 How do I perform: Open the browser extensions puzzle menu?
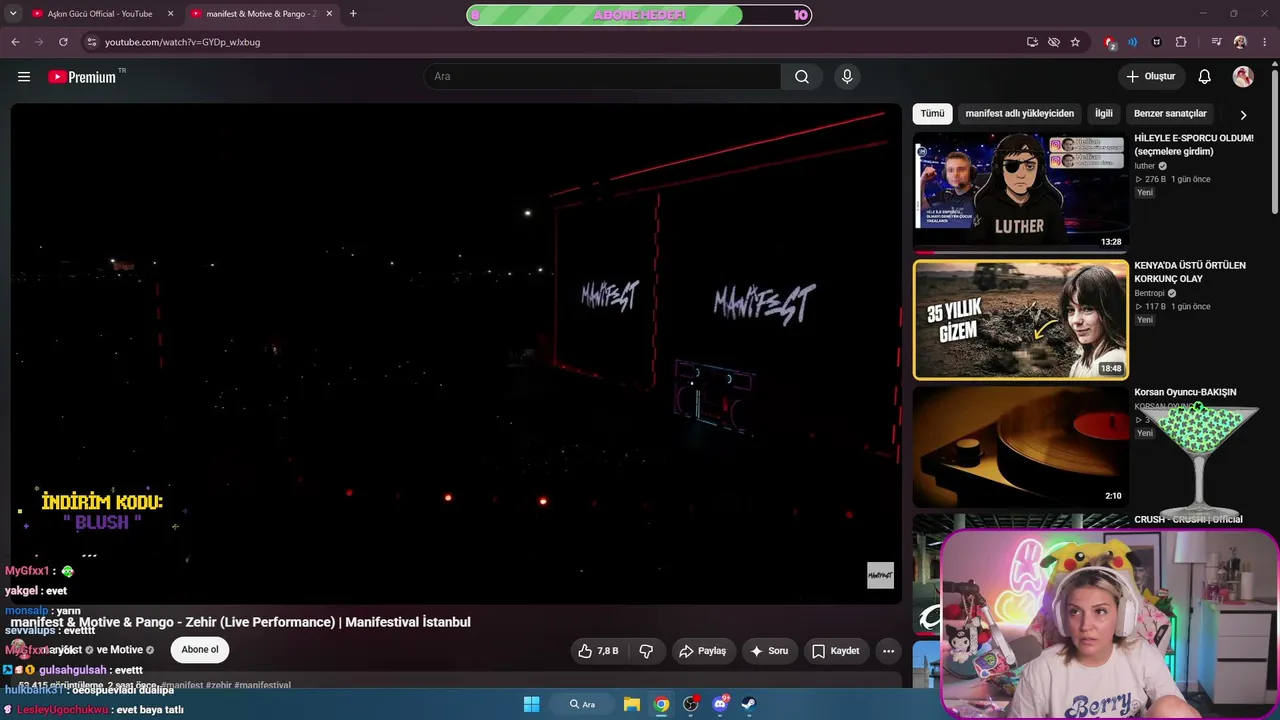1181,42
